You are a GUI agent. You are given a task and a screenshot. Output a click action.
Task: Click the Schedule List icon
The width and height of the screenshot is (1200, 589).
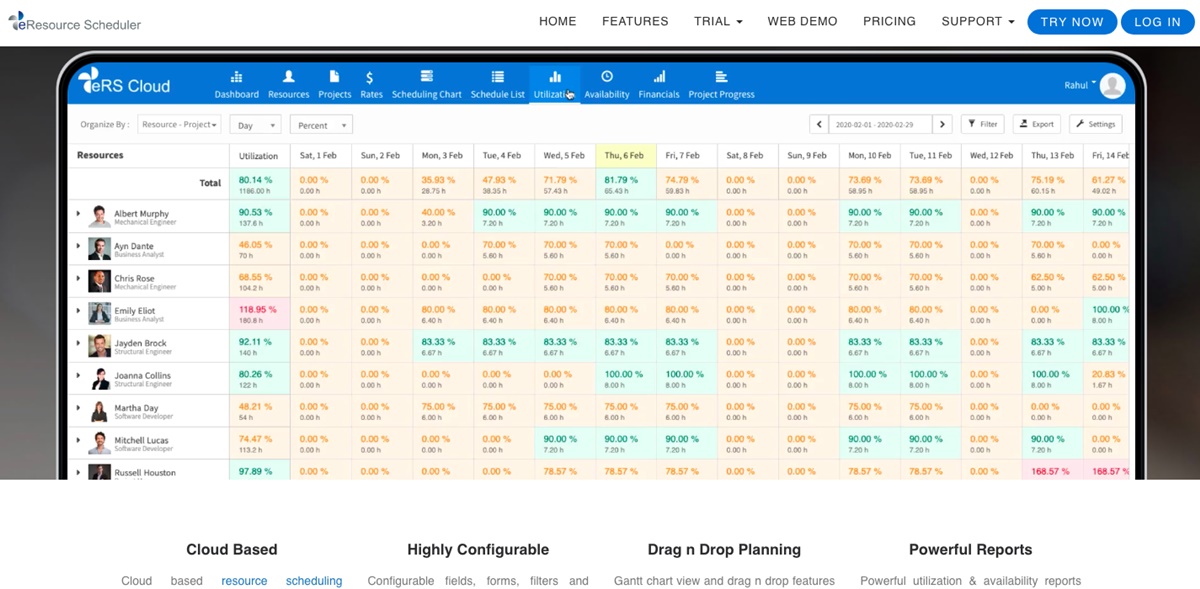pyautogui.click(x=497, y=78)
